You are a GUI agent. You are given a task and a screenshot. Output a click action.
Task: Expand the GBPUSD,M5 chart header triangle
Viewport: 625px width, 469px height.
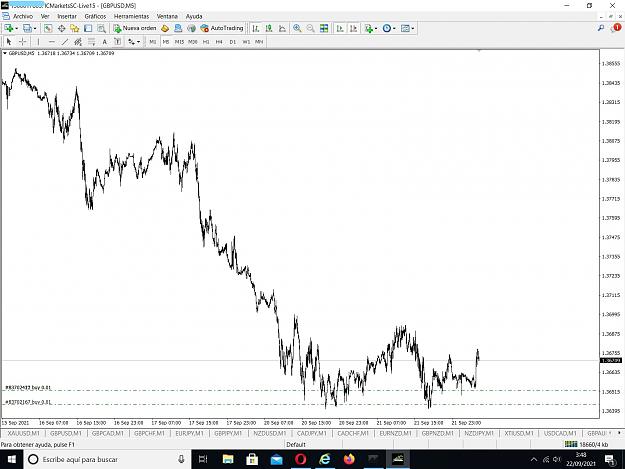tap(5, 53)
